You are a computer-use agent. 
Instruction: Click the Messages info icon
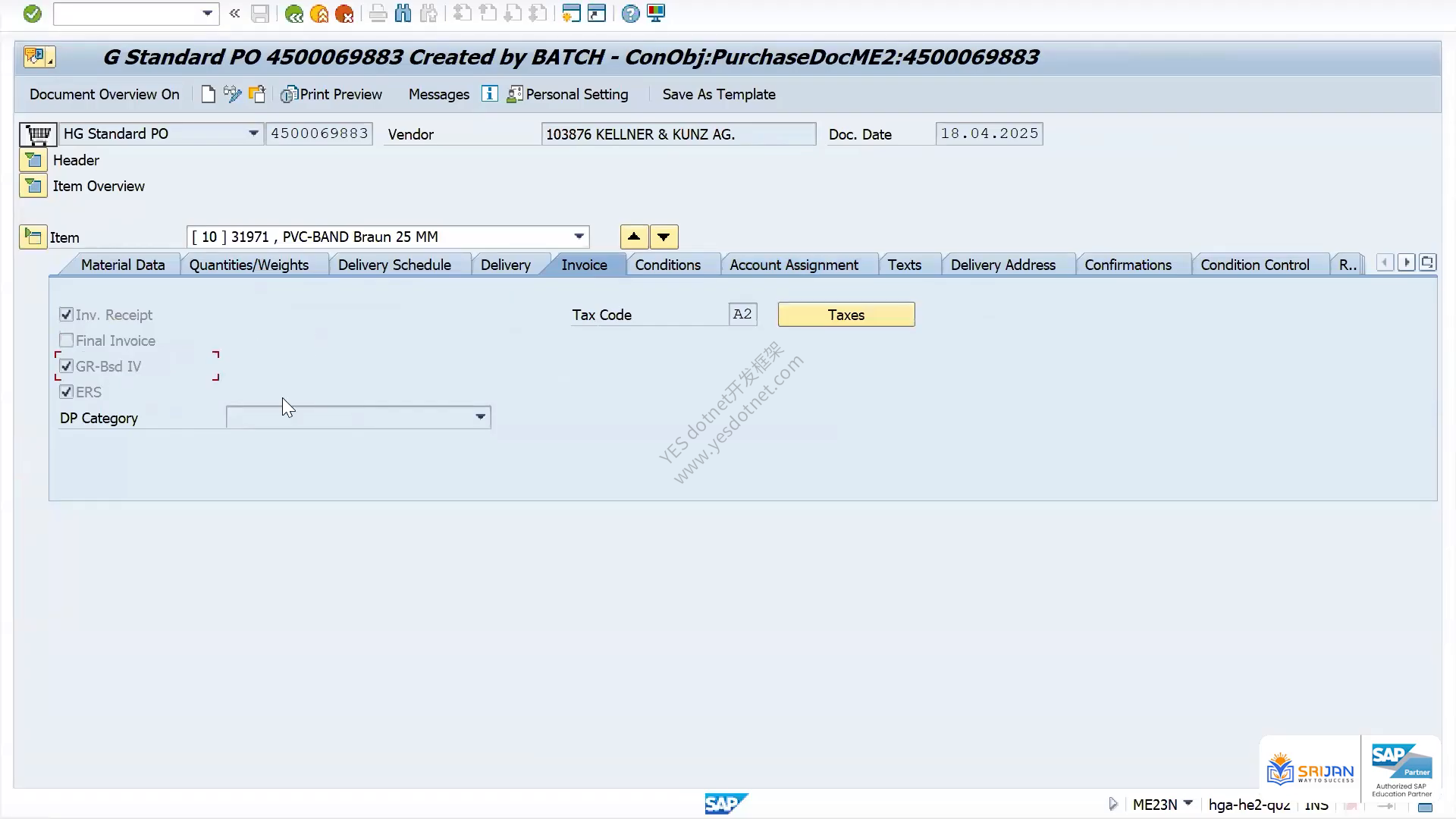(490, 94)
